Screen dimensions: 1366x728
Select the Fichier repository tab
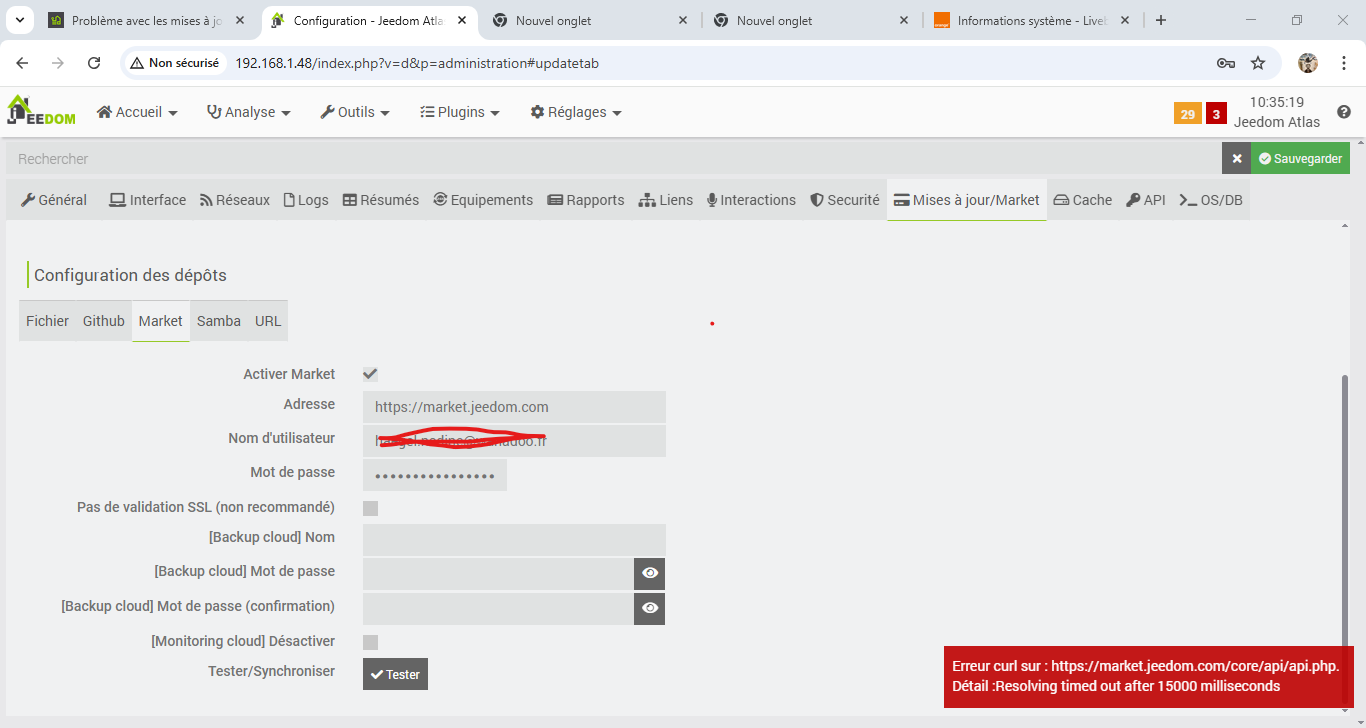click(x=48, y=321)
